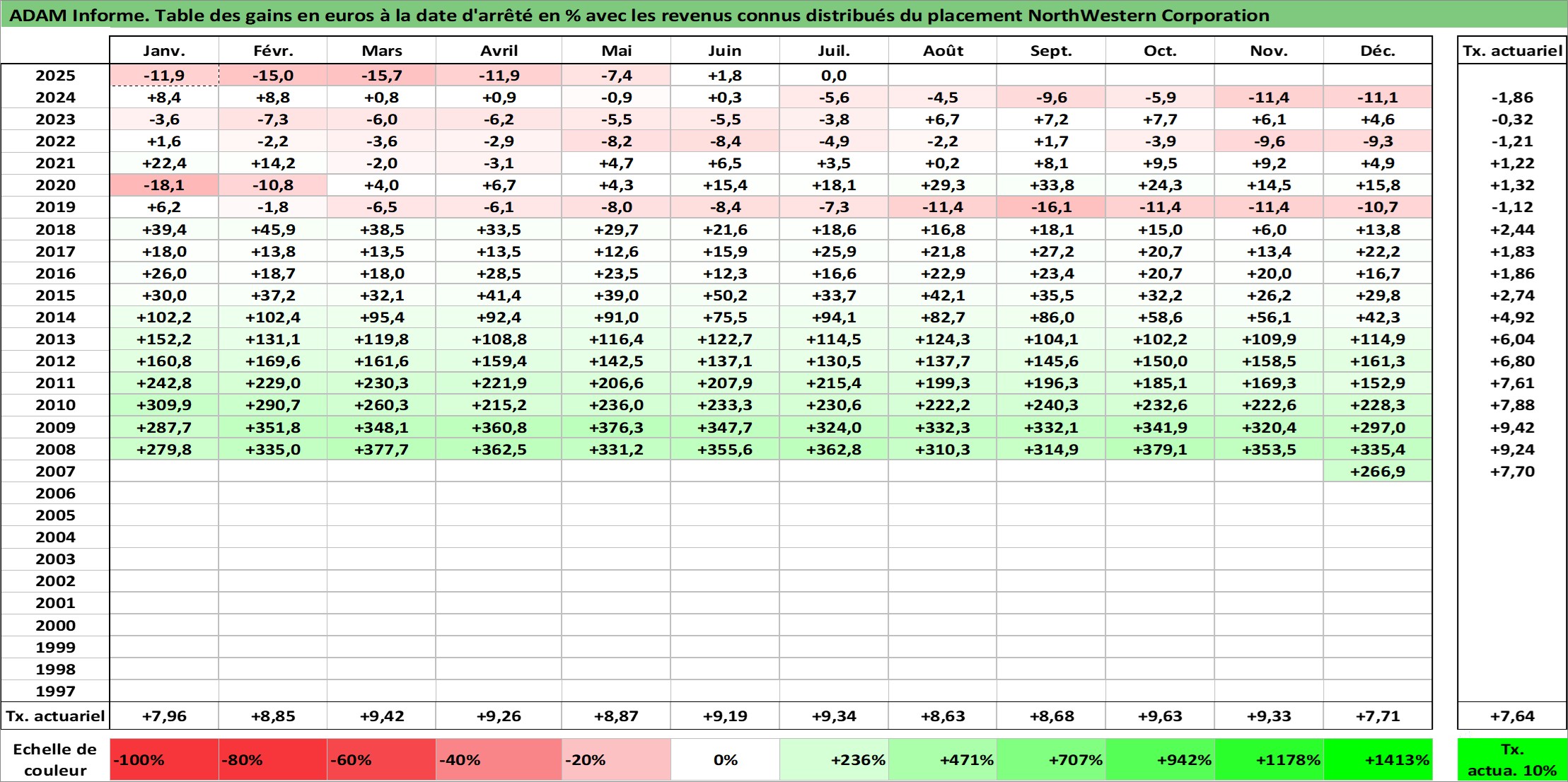Click the +309,9 cell in Janv. 2010

tap(164, 405)
